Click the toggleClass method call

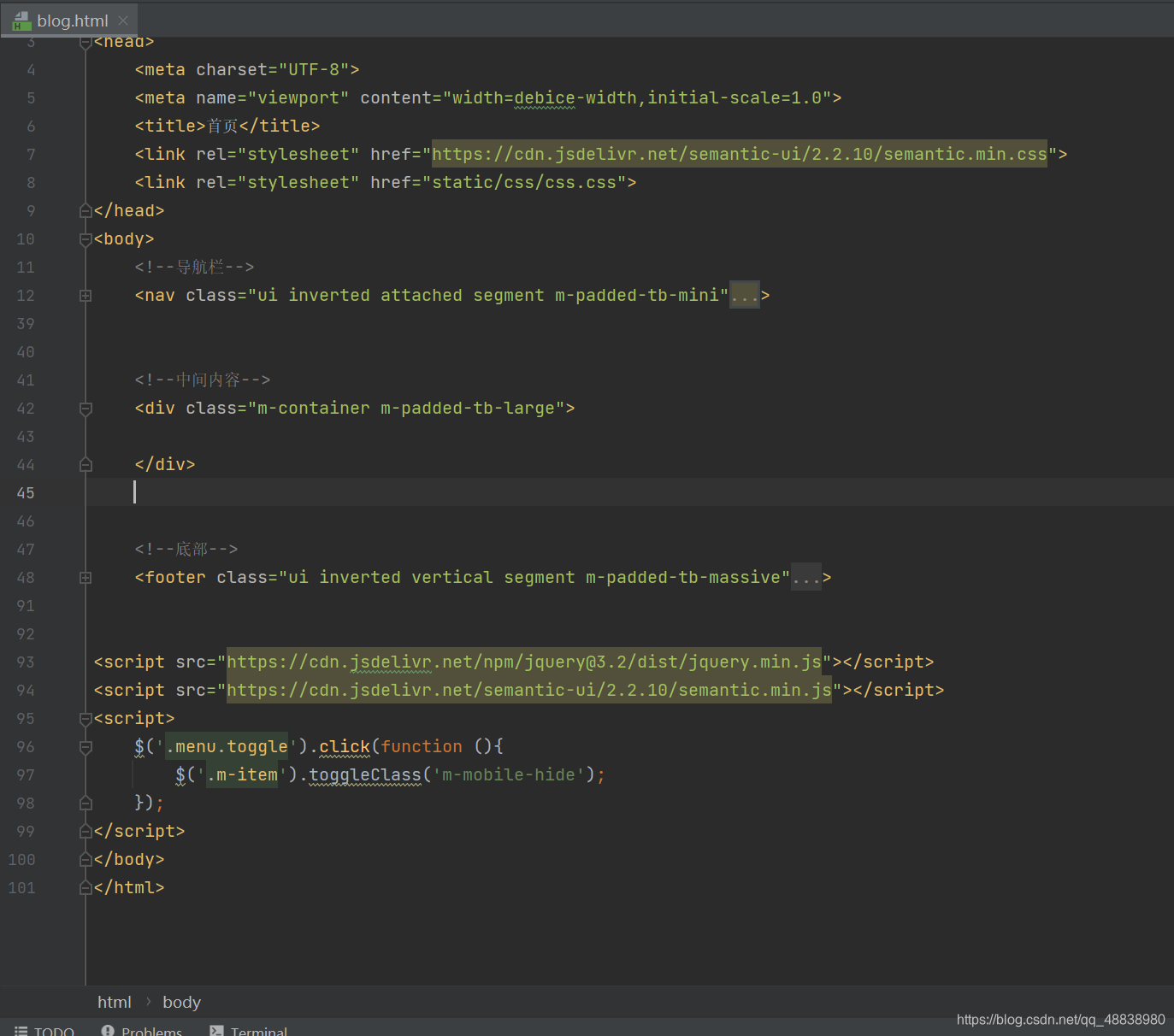(x=365, y=774)
